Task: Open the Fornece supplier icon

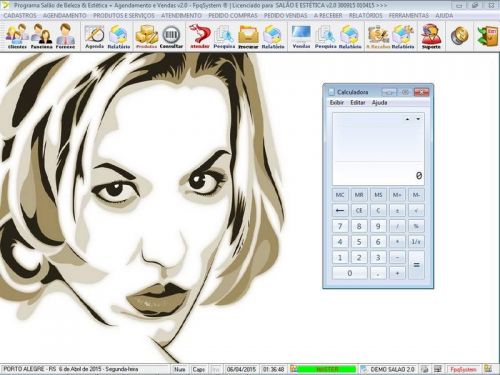Action: coord(66,36)
